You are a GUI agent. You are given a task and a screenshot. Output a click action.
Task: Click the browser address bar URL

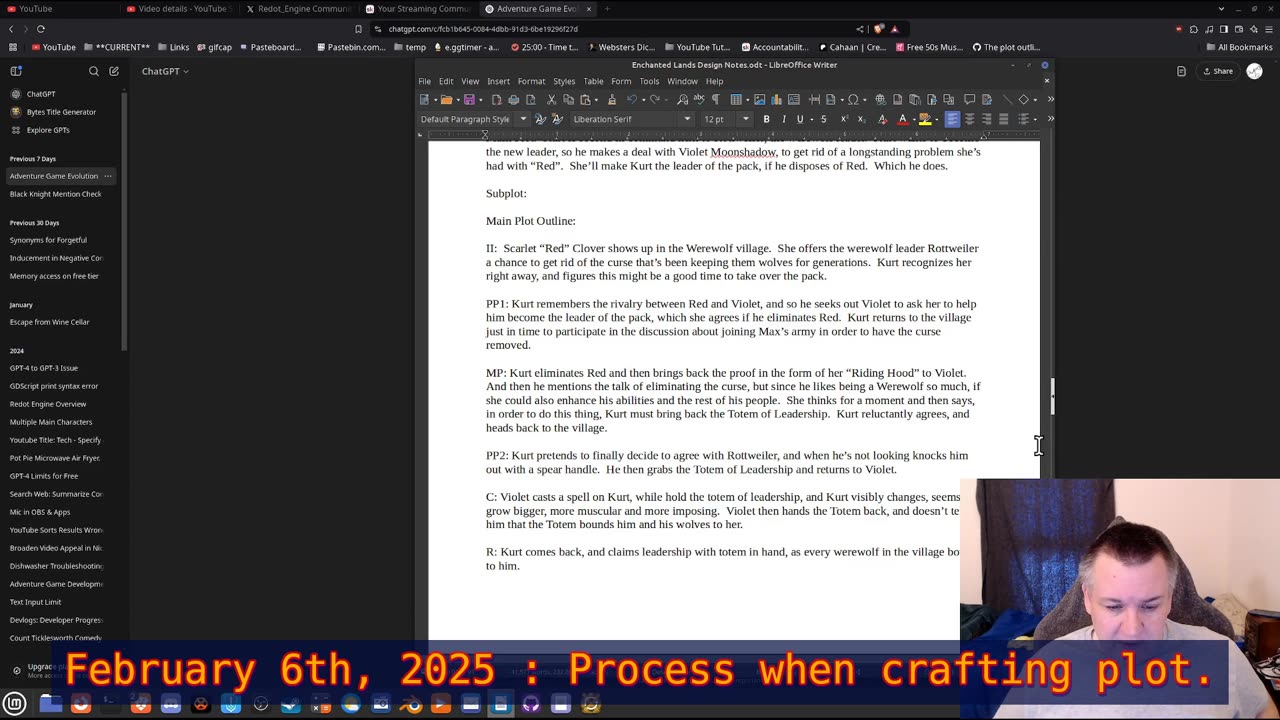[483, 29]
